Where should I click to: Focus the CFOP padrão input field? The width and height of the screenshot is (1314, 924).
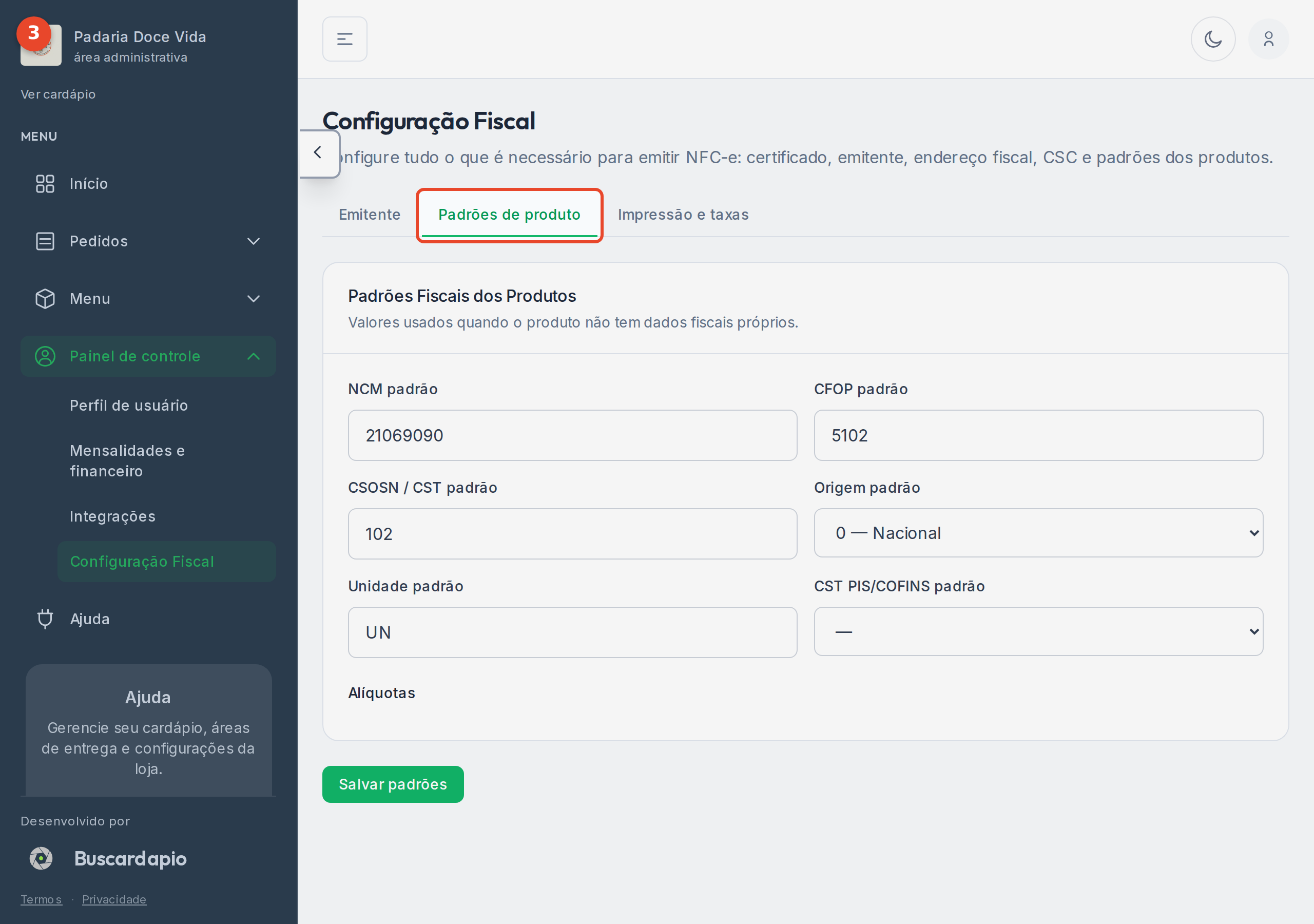point(1038,435)
